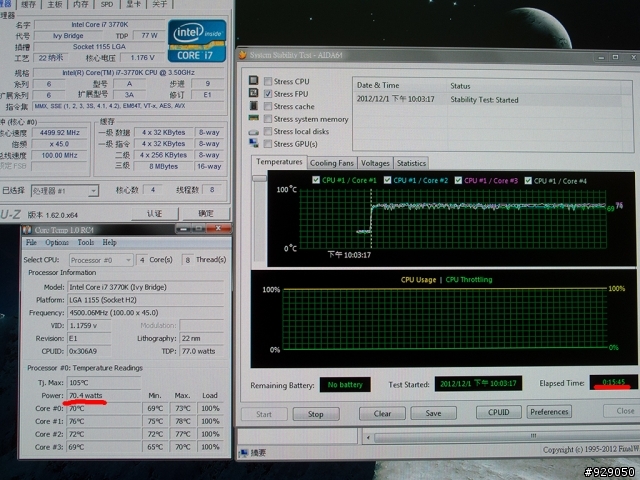Click the summary icon in AIDA64 status bar
The image size is (640, 480).
[244, 453]
